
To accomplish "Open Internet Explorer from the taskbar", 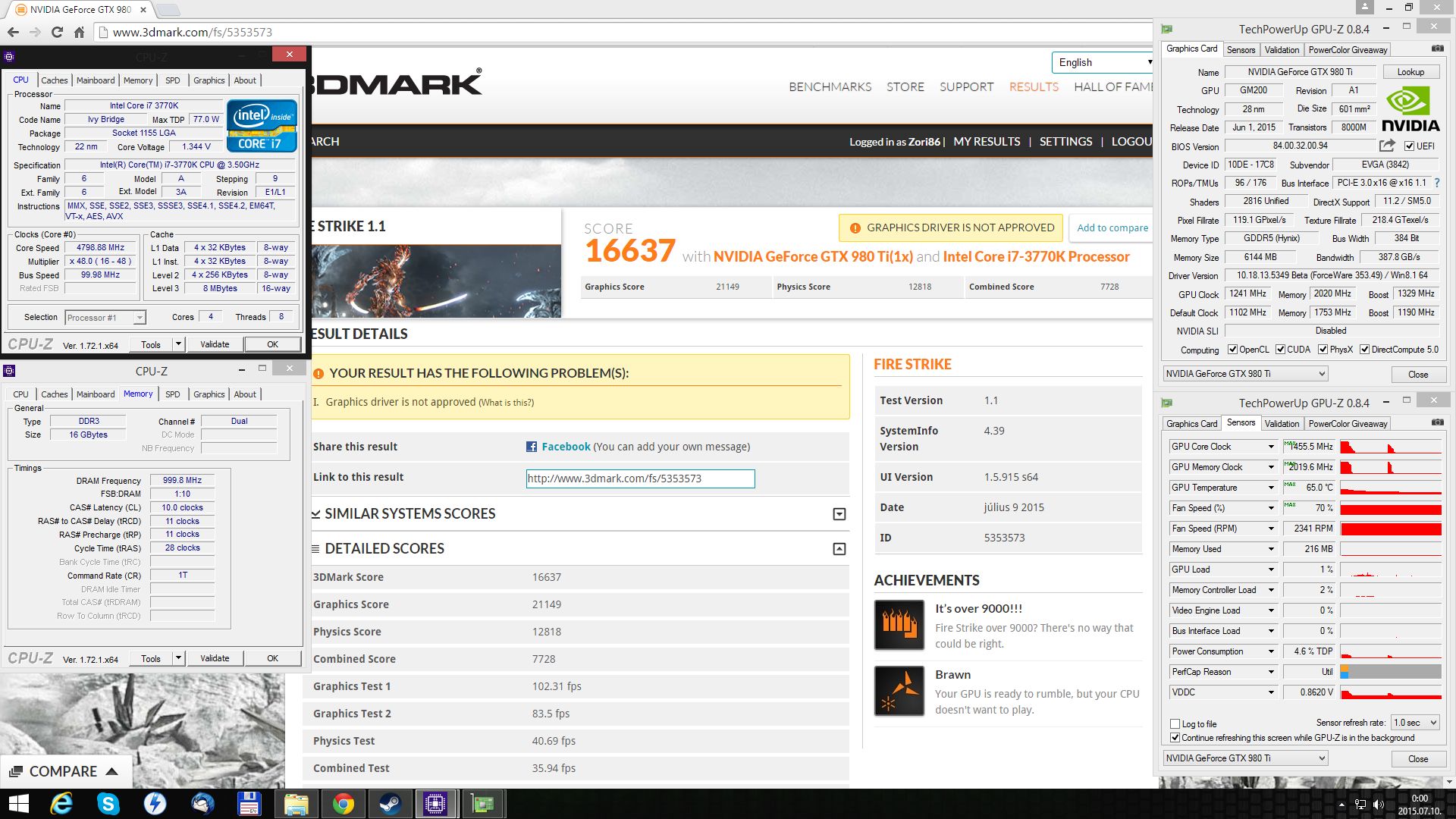I will point(61,804).
